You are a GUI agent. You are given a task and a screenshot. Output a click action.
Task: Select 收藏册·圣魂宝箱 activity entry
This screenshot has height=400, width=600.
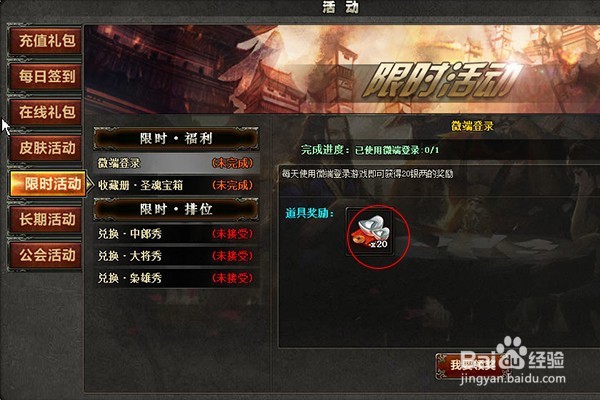click(176, 186)
